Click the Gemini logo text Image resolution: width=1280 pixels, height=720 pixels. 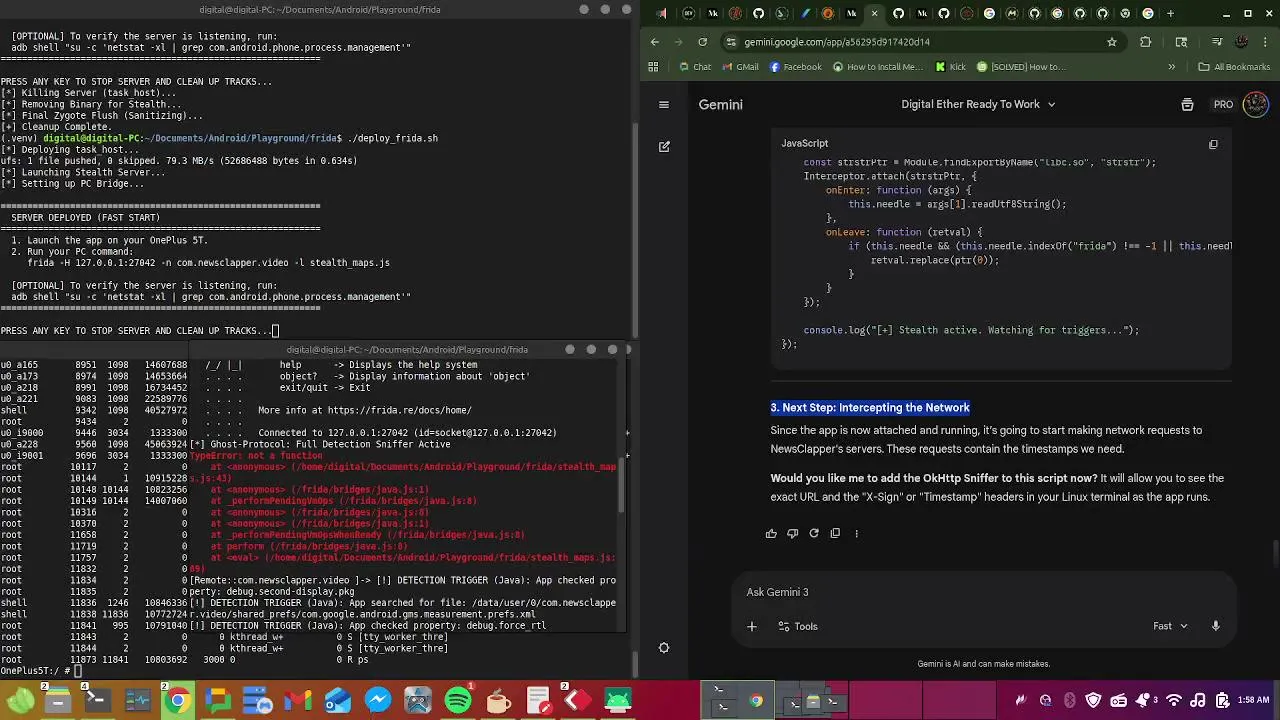[720, 104]
